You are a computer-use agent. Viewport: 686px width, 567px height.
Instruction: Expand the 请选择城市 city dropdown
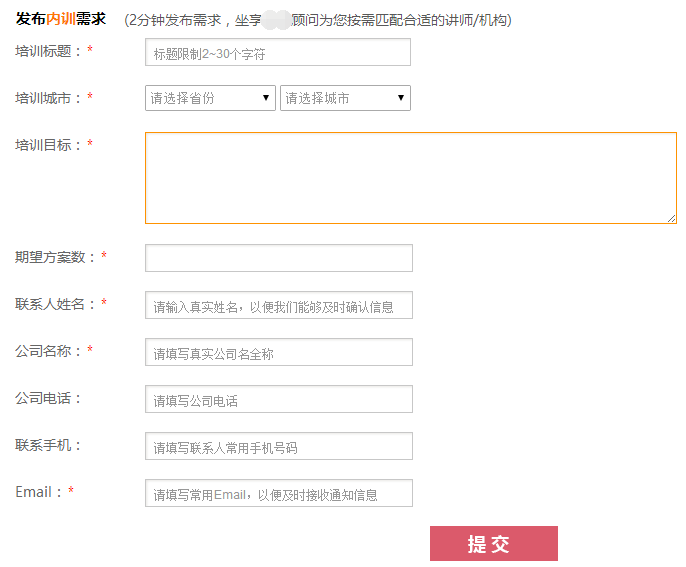coord(345,98)
